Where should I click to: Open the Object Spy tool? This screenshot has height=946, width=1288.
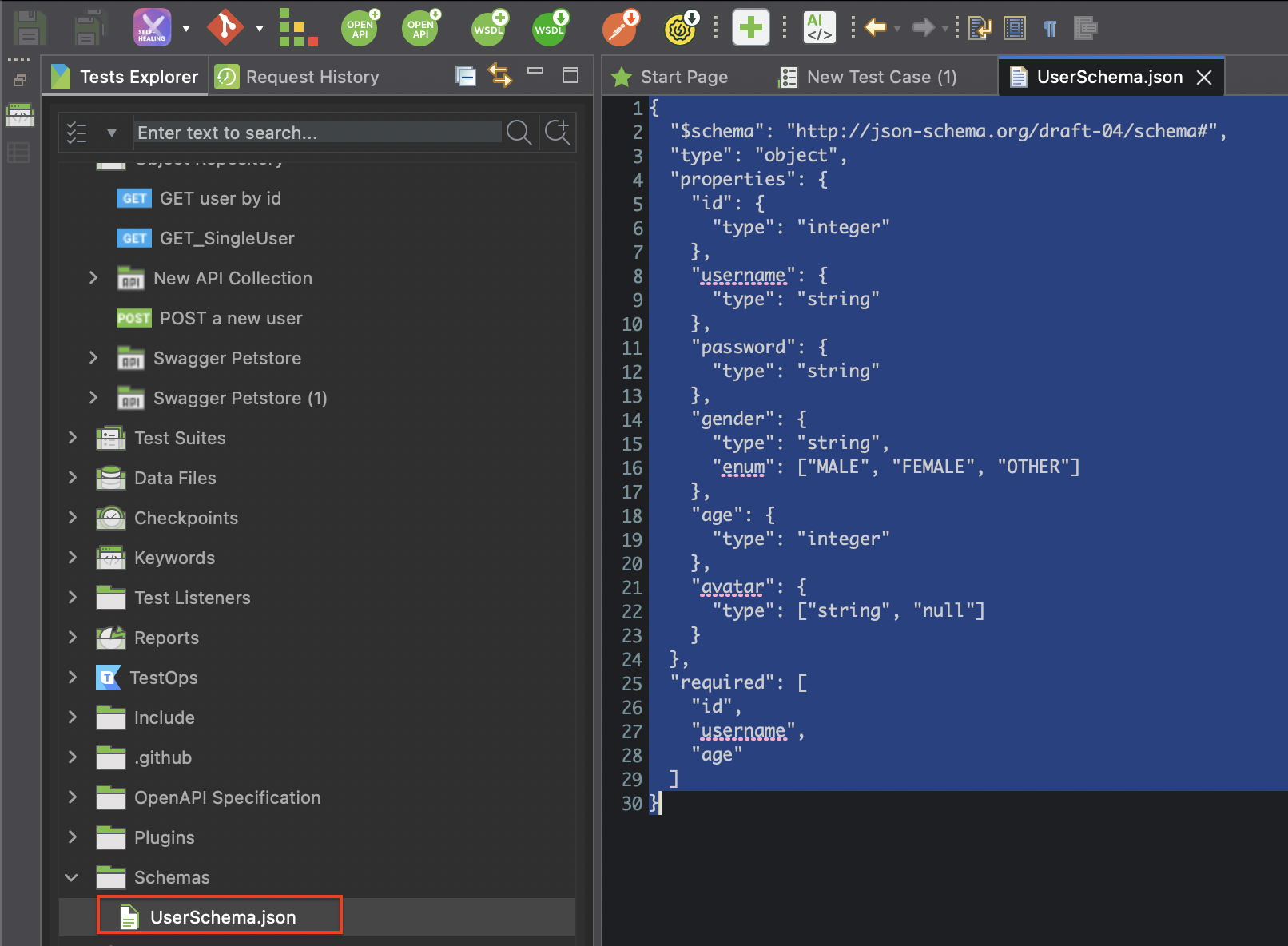(x=621, y=26)
